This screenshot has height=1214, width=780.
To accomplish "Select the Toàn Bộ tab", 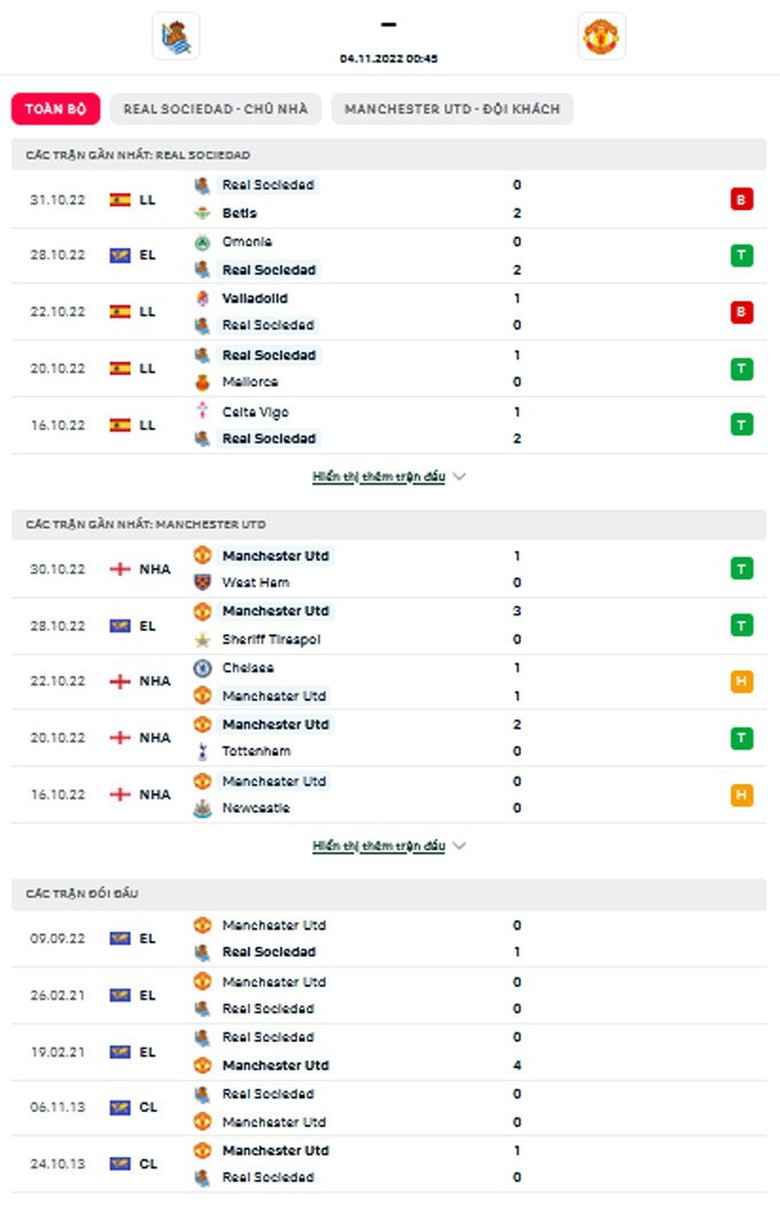I will pos(56,109).
